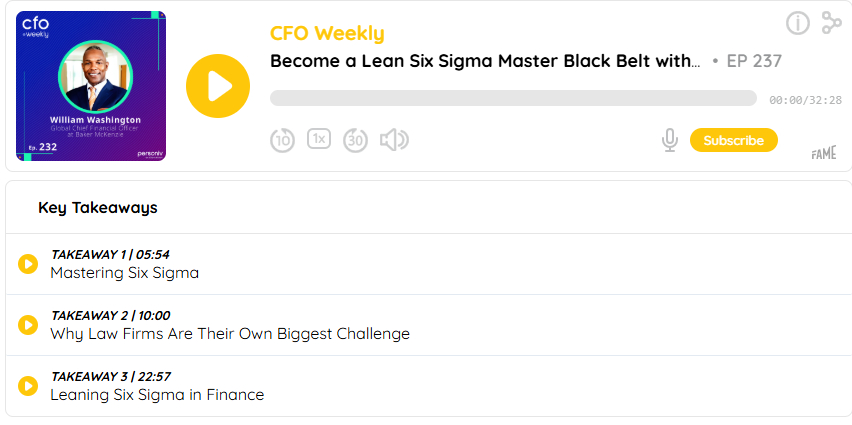
Task: Play Takeaway 3 at 22:57
Action: pos(28,386)
